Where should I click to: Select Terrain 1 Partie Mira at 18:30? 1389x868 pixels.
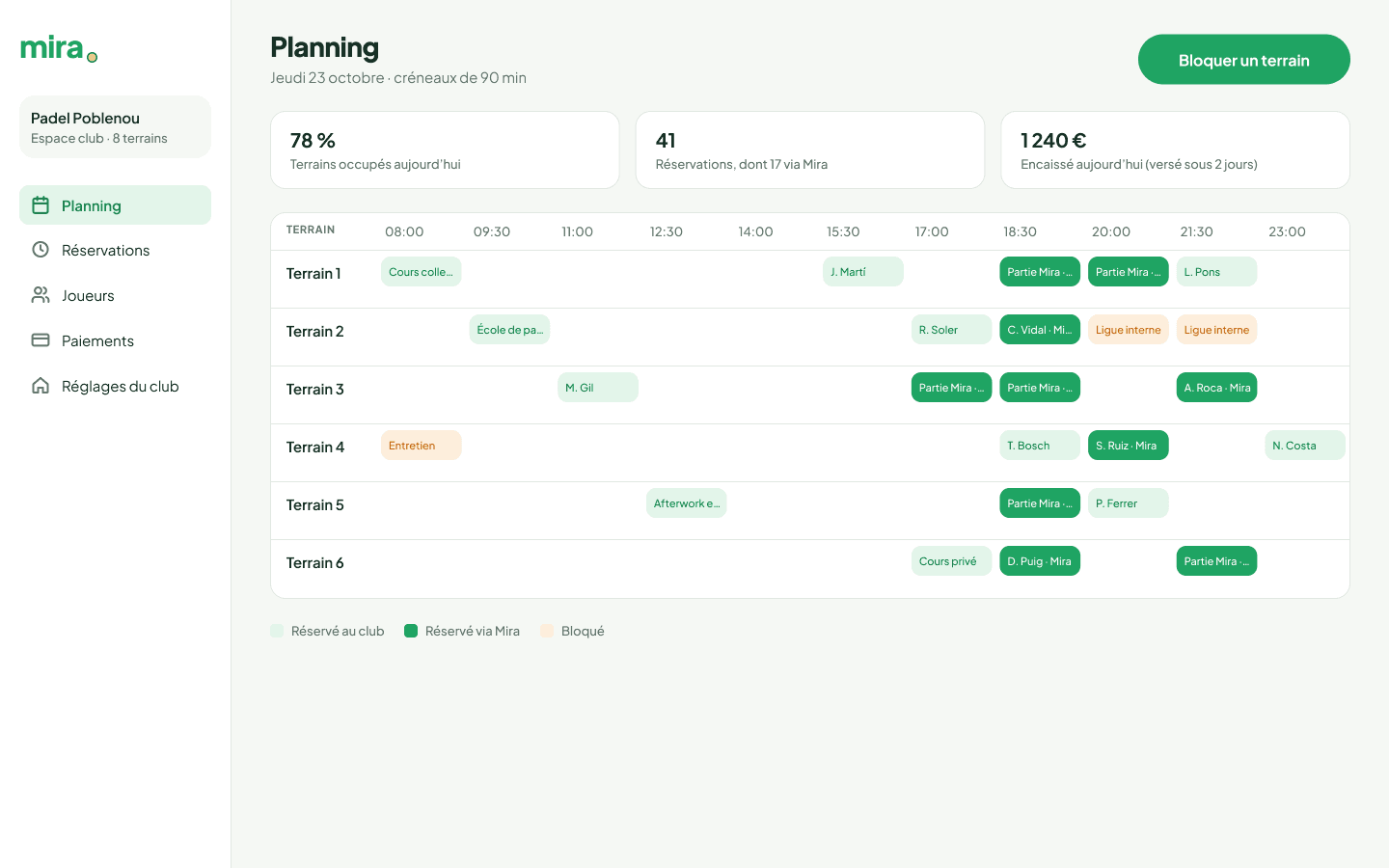click(x=1040, y=272)
